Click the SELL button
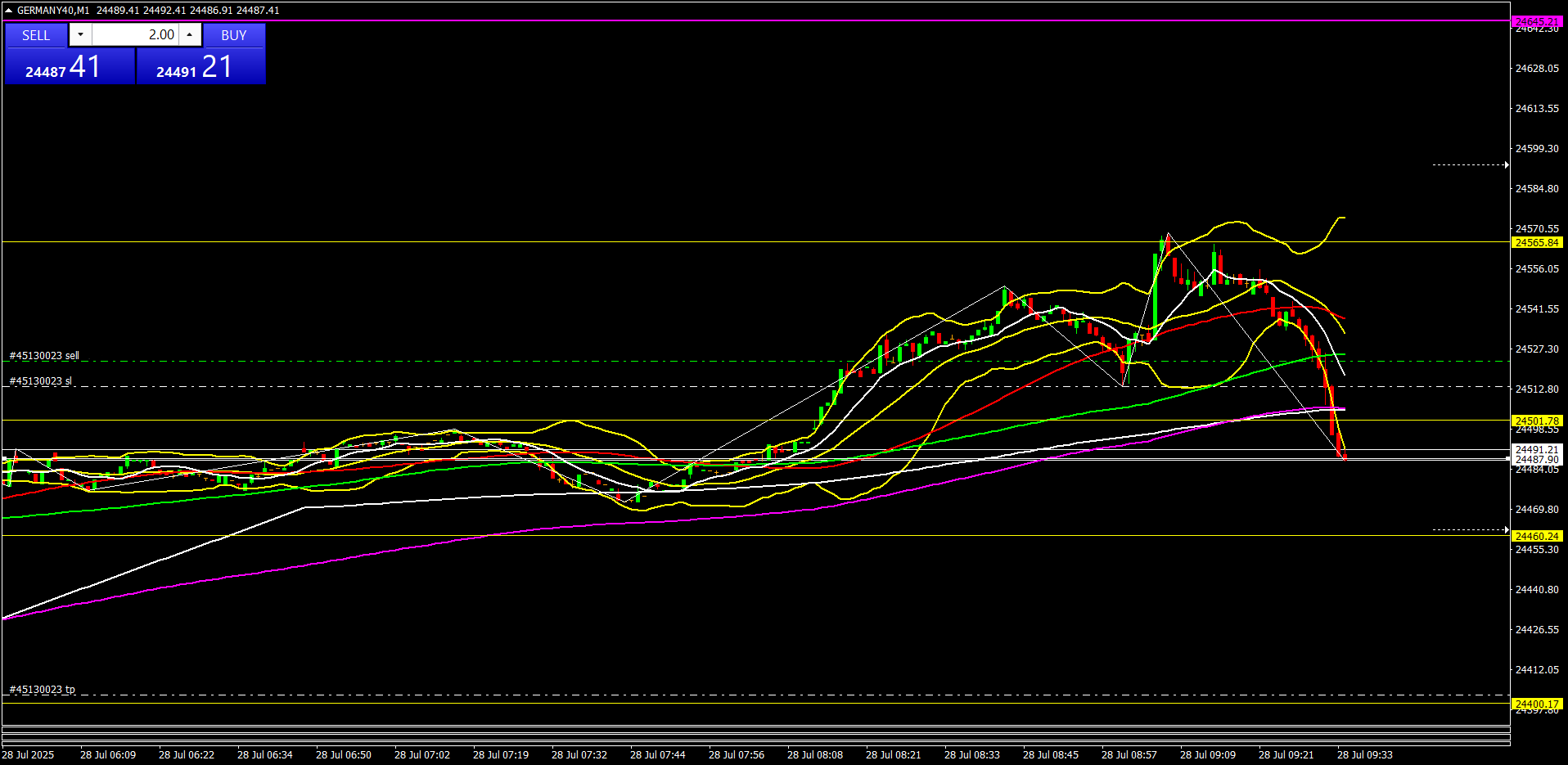The height and width of the screenshot is (765, 1568). [x=36, y=35]
